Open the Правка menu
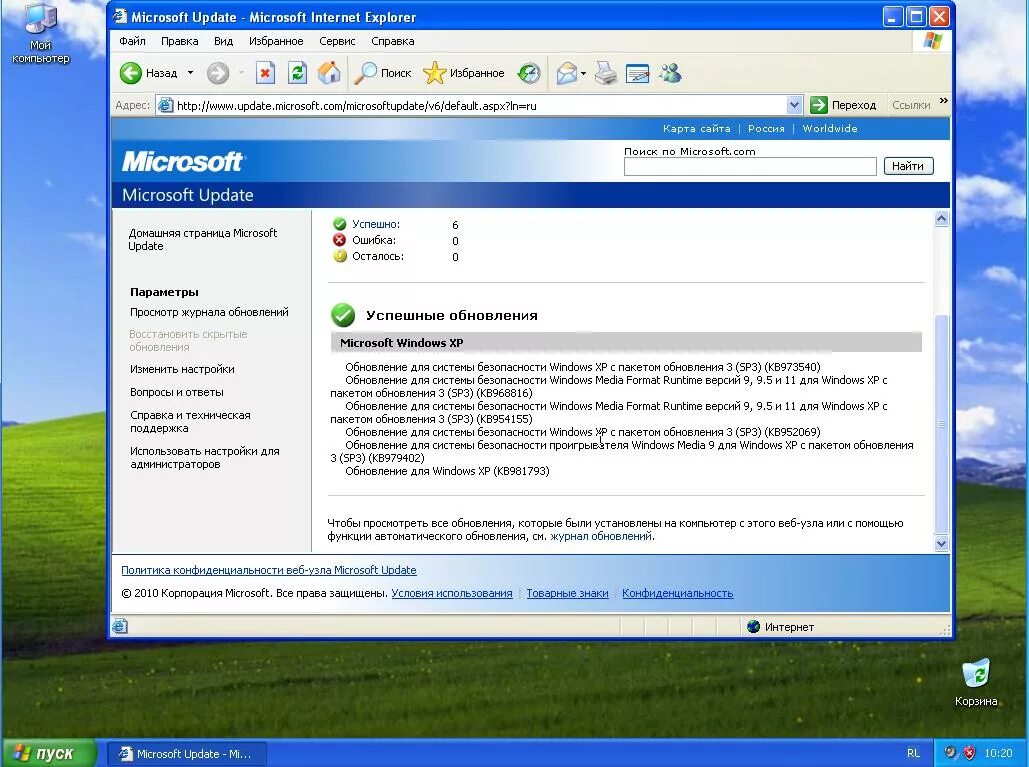 (x=179, y=41)
